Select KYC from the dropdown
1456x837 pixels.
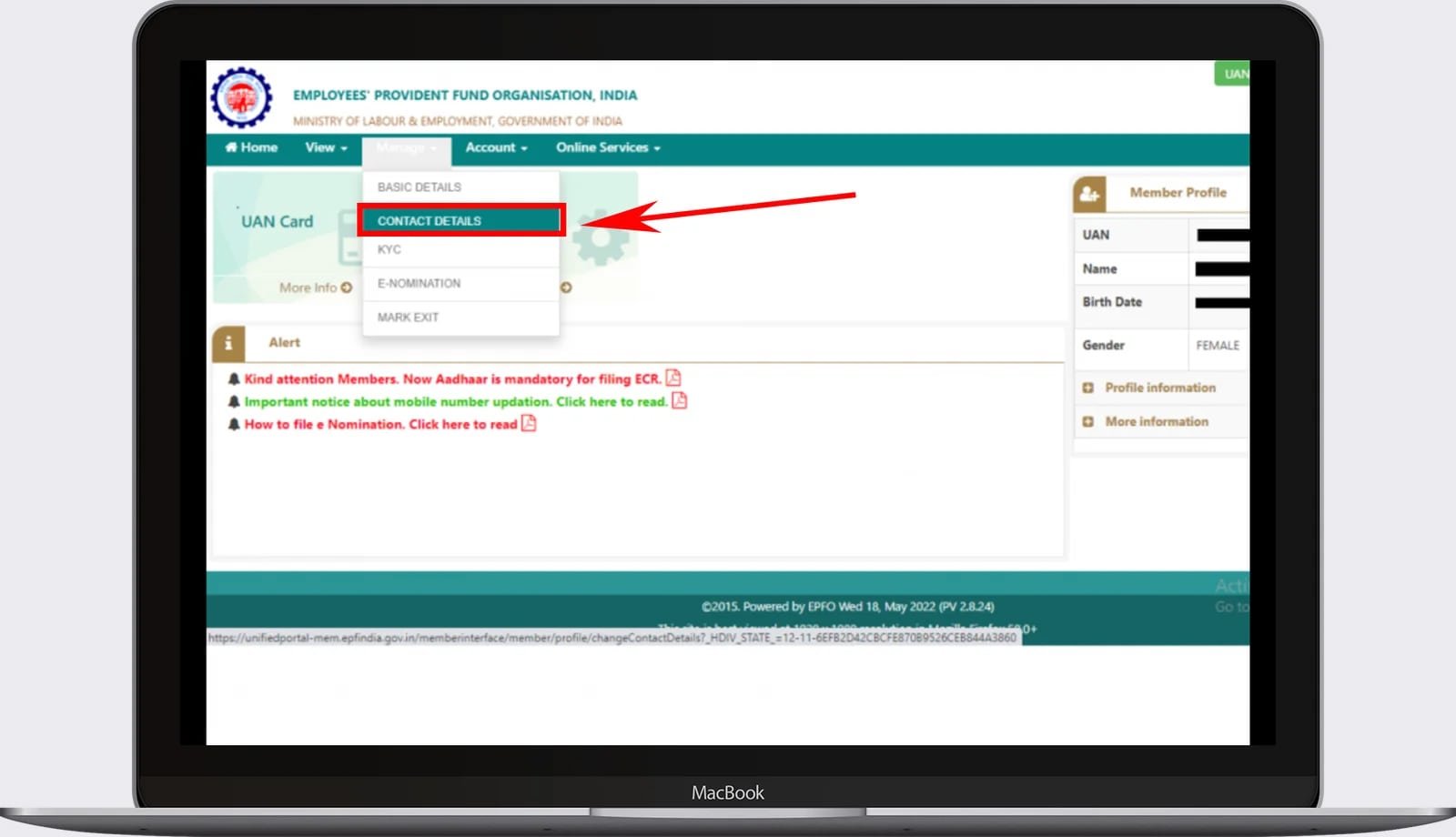click(x=460, y=249)
